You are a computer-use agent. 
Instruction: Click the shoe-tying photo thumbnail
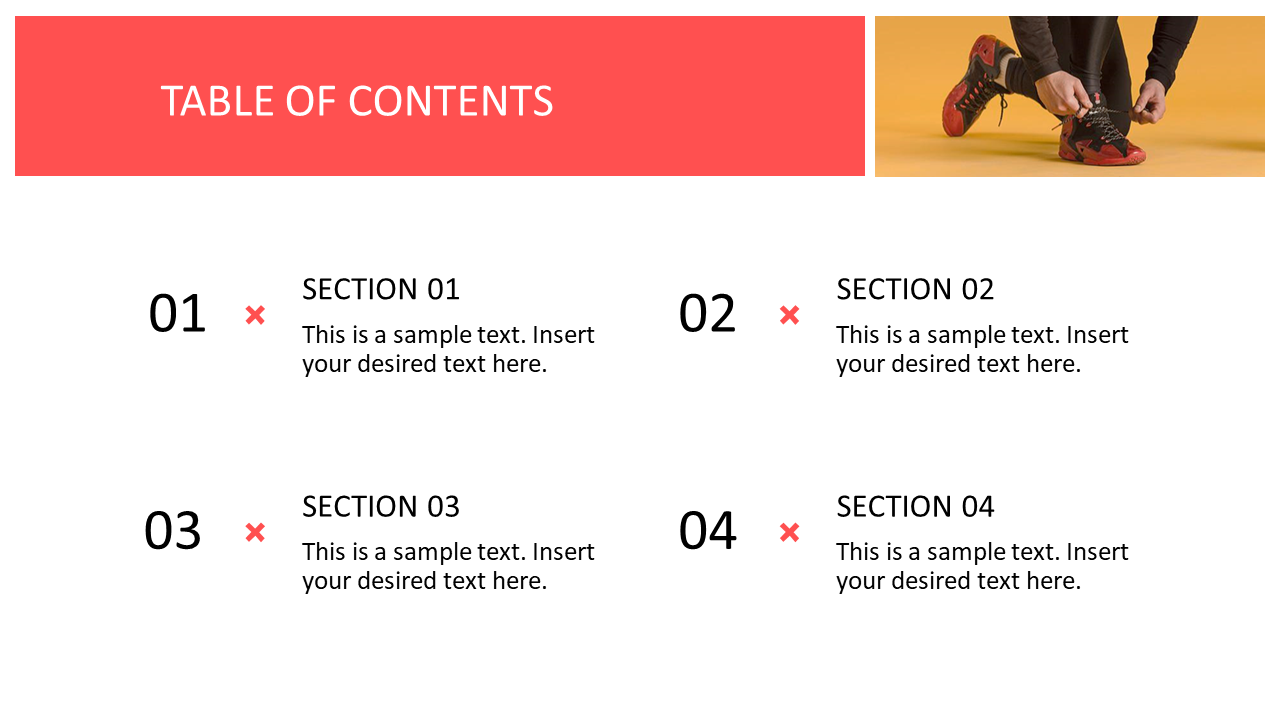click(x=1070, y=96)
